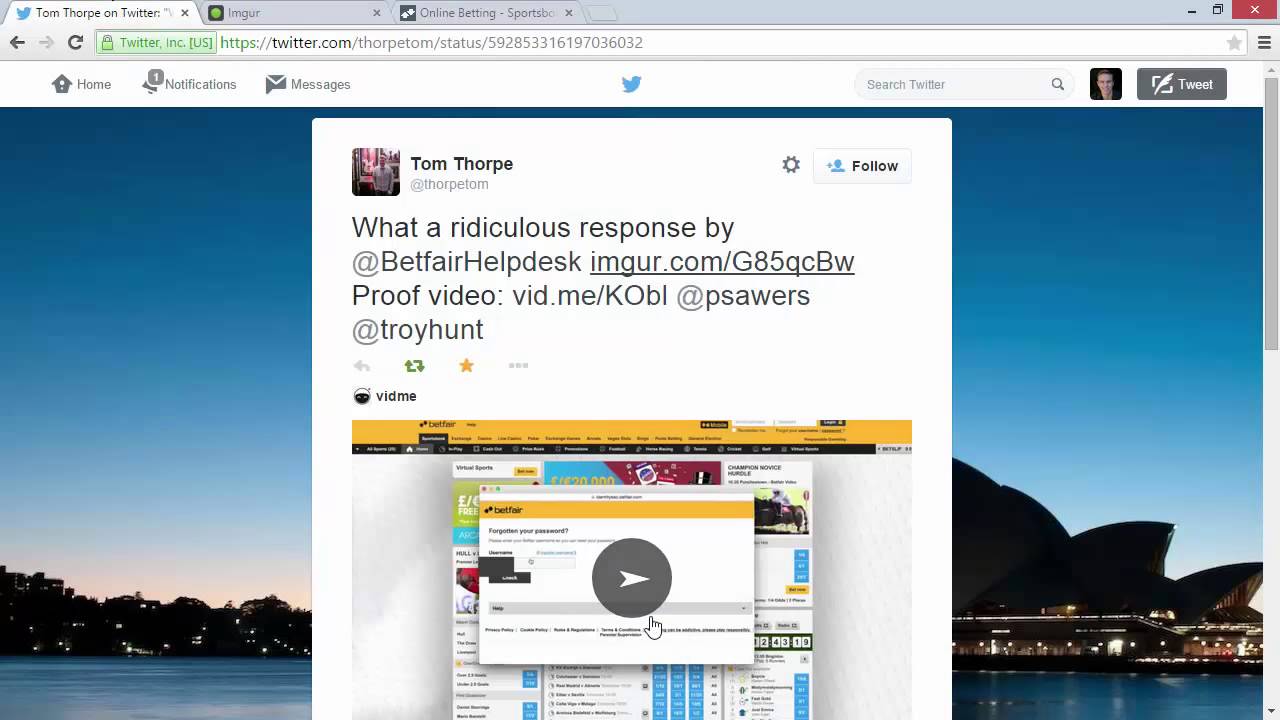Viewport: 1280px width, 720px height.
Task: Select the Tom Thorpe on Twitter tab
Action: (x=103, y=13)
